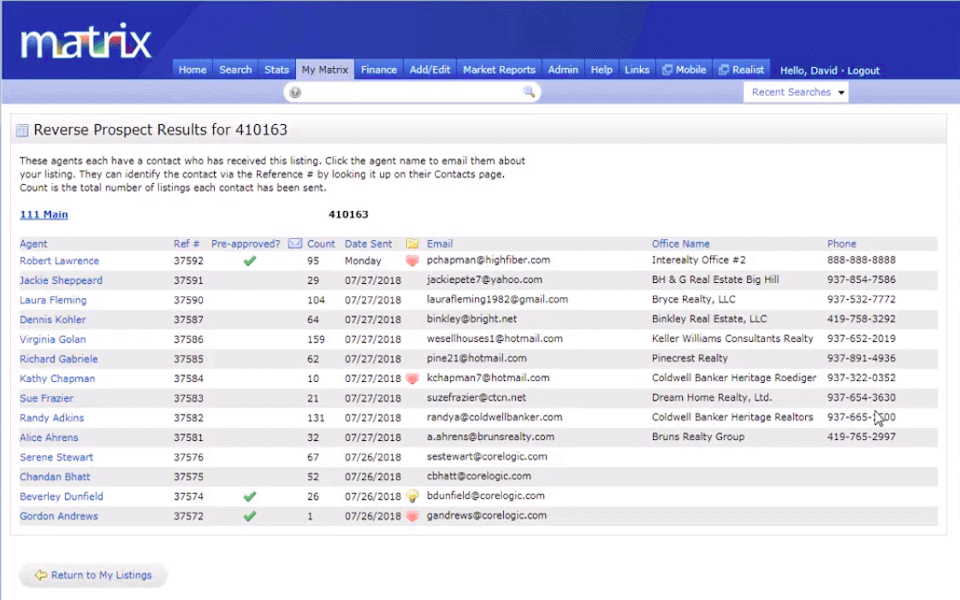This screenshot has height=600, width=960.
Task: Click the Reverse Prospect Results page icon
Action: point(22,130)
